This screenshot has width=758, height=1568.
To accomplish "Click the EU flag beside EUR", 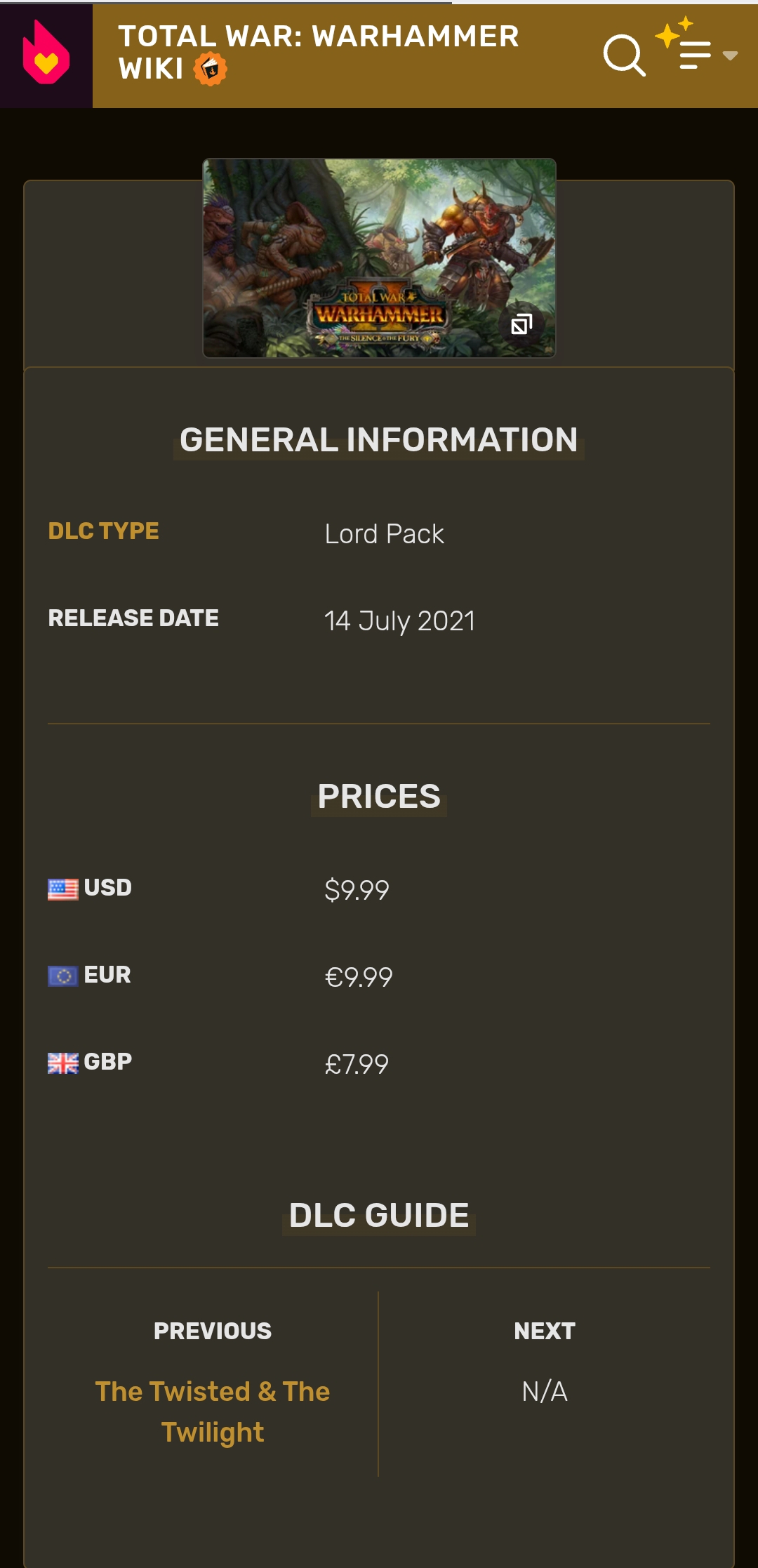I will click(x=62, y=976).
